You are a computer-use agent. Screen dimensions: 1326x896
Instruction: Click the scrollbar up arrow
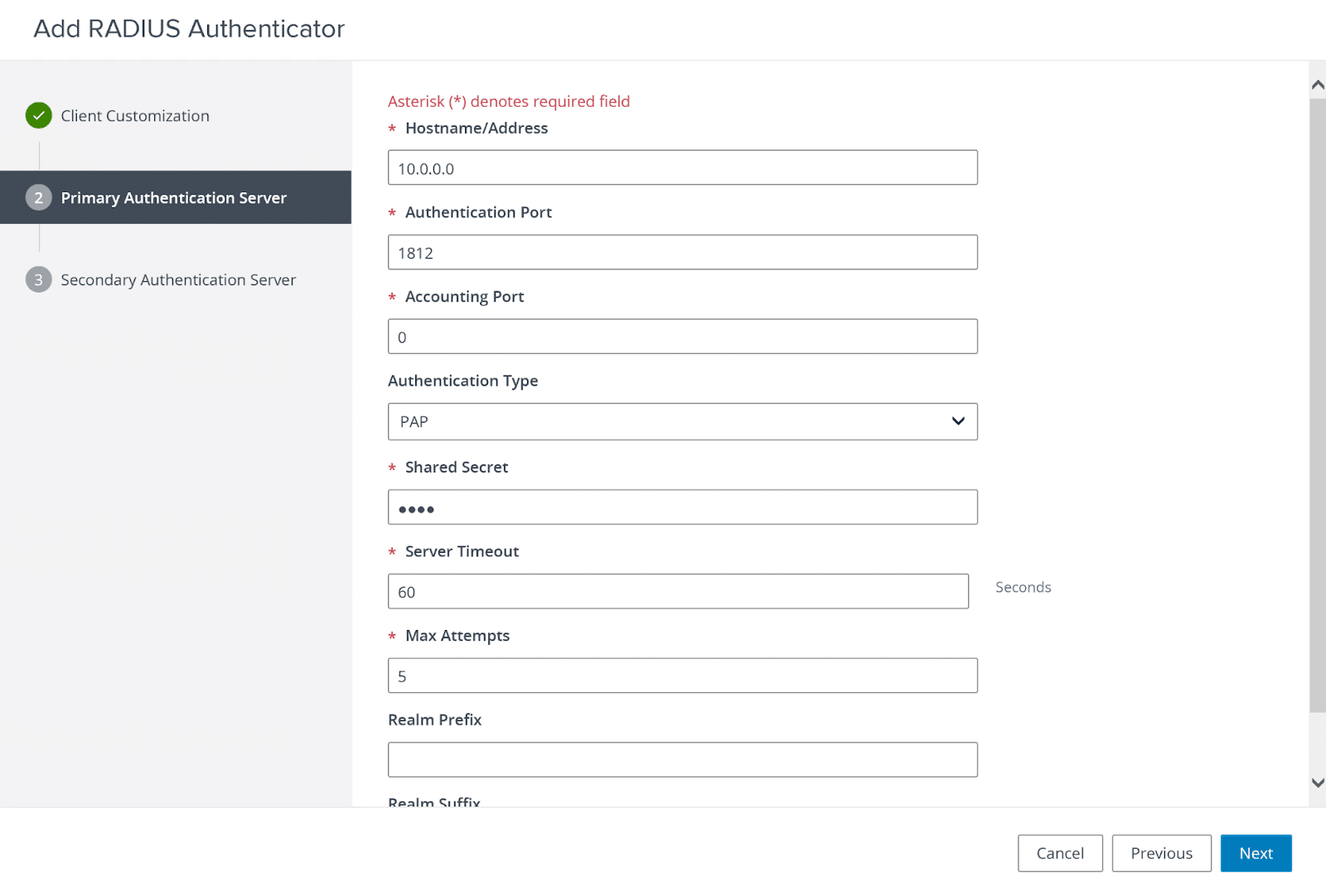1317,85
